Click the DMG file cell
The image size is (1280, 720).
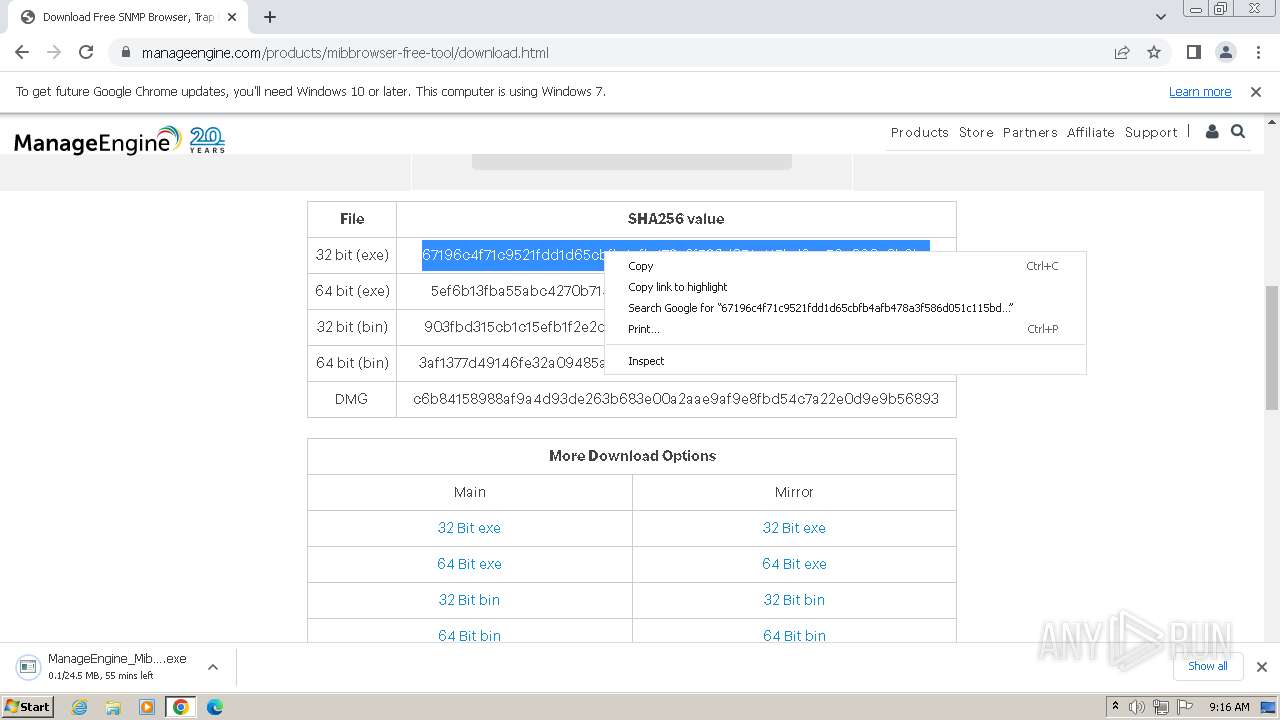pos(352,399)
